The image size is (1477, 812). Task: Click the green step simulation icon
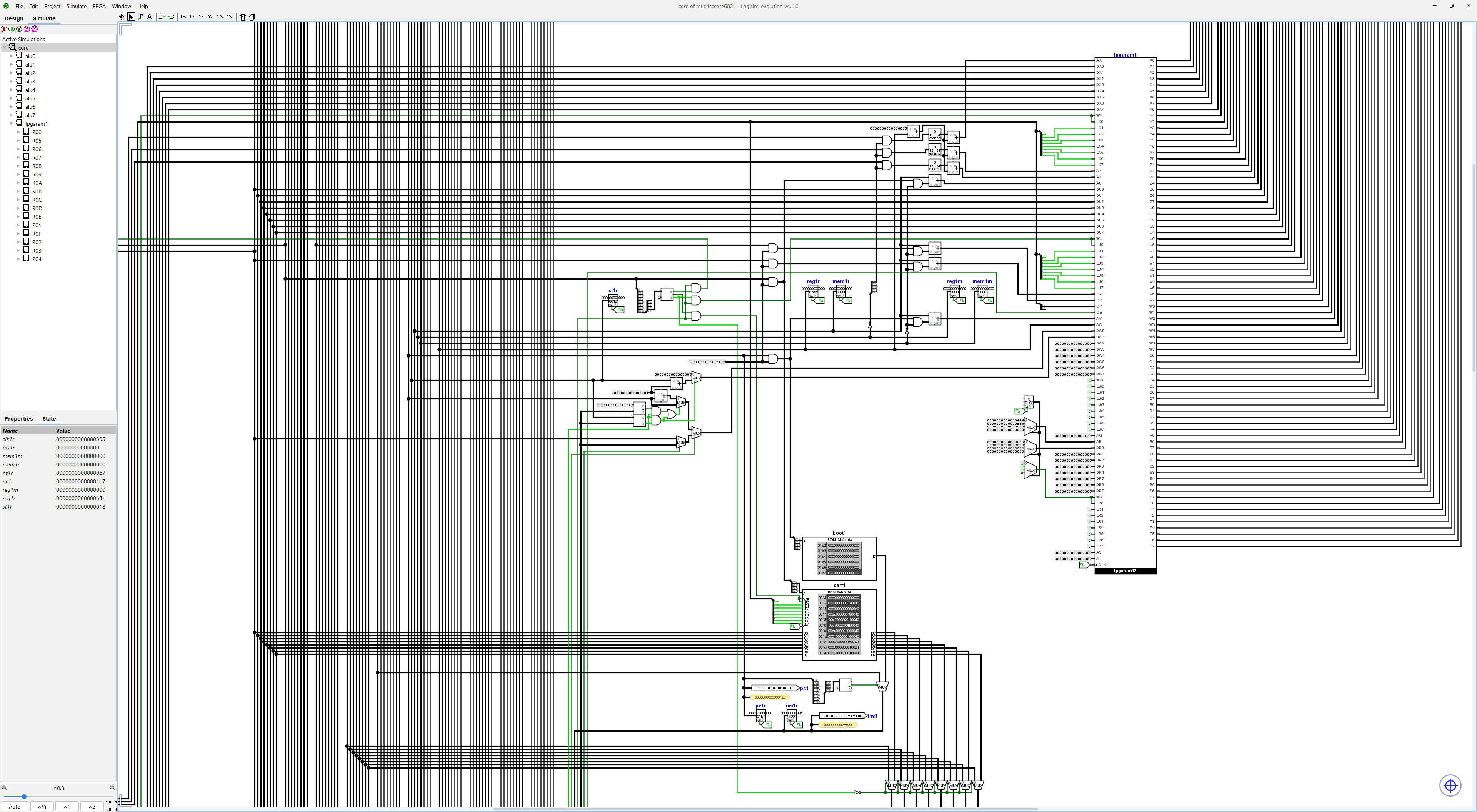point(12,29)
